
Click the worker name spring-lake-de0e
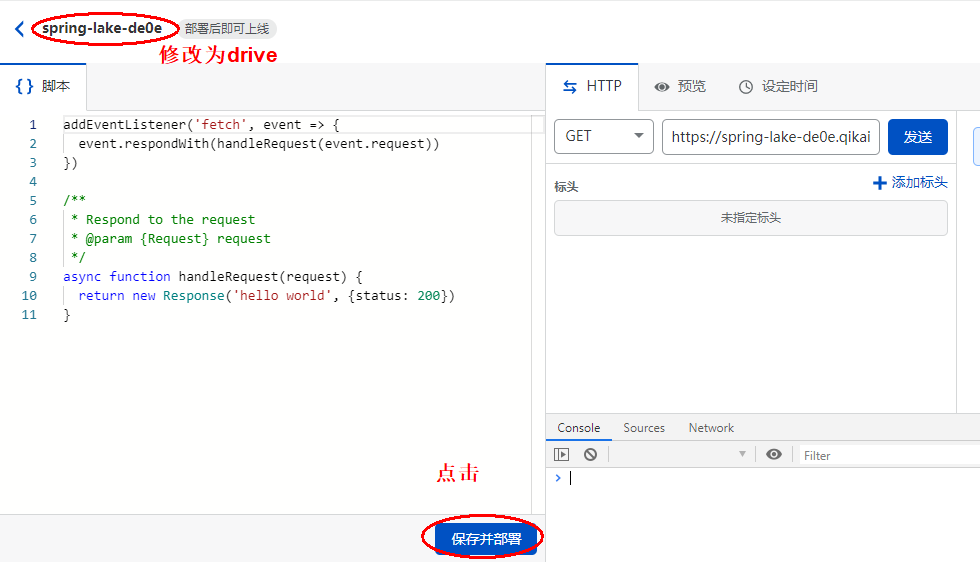click(102, 29)
